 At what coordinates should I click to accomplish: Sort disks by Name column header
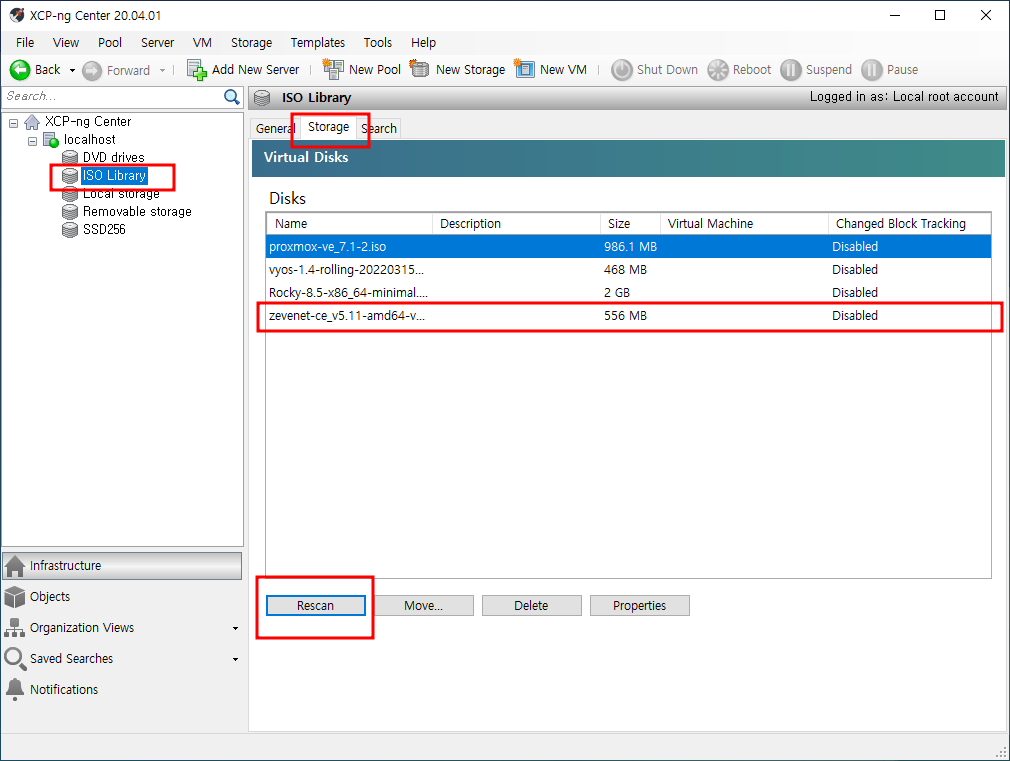349,224
